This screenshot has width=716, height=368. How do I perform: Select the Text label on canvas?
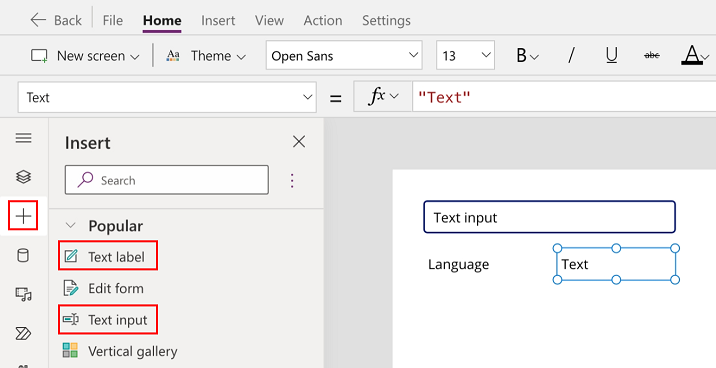pyautogui.click(x=616, y=264)
